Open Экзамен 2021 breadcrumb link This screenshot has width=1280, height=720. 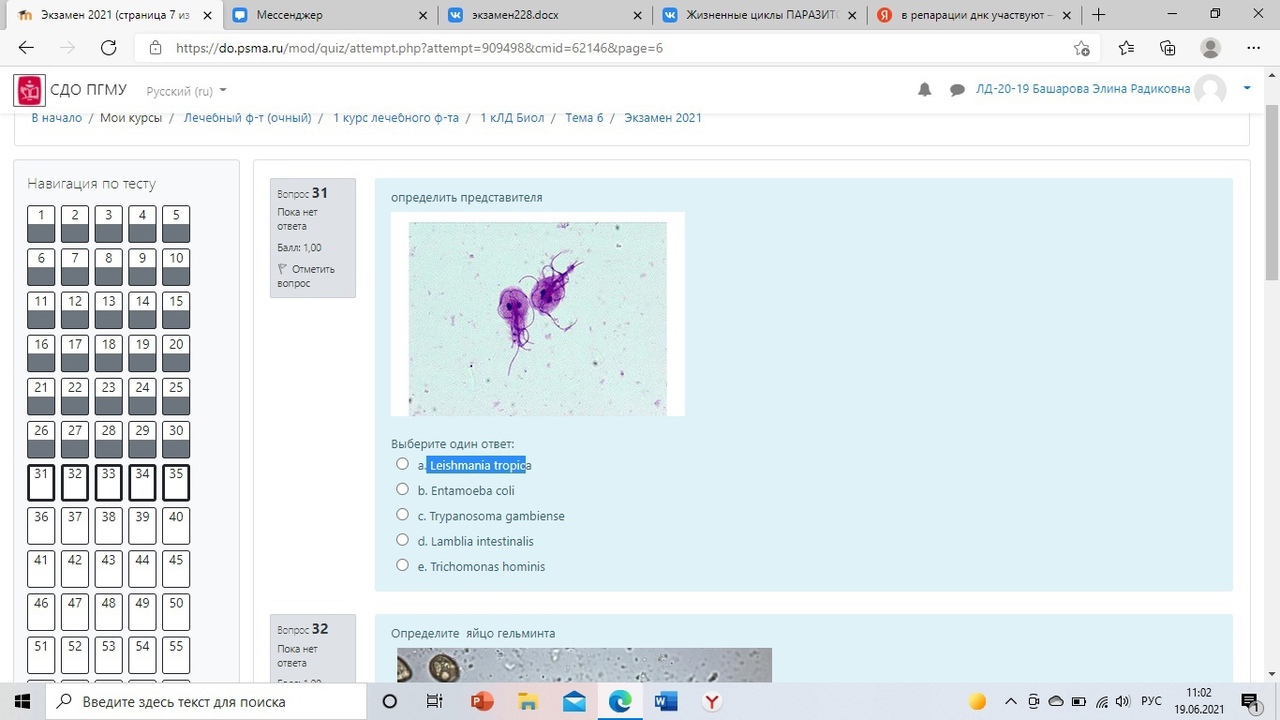(663, 118)
